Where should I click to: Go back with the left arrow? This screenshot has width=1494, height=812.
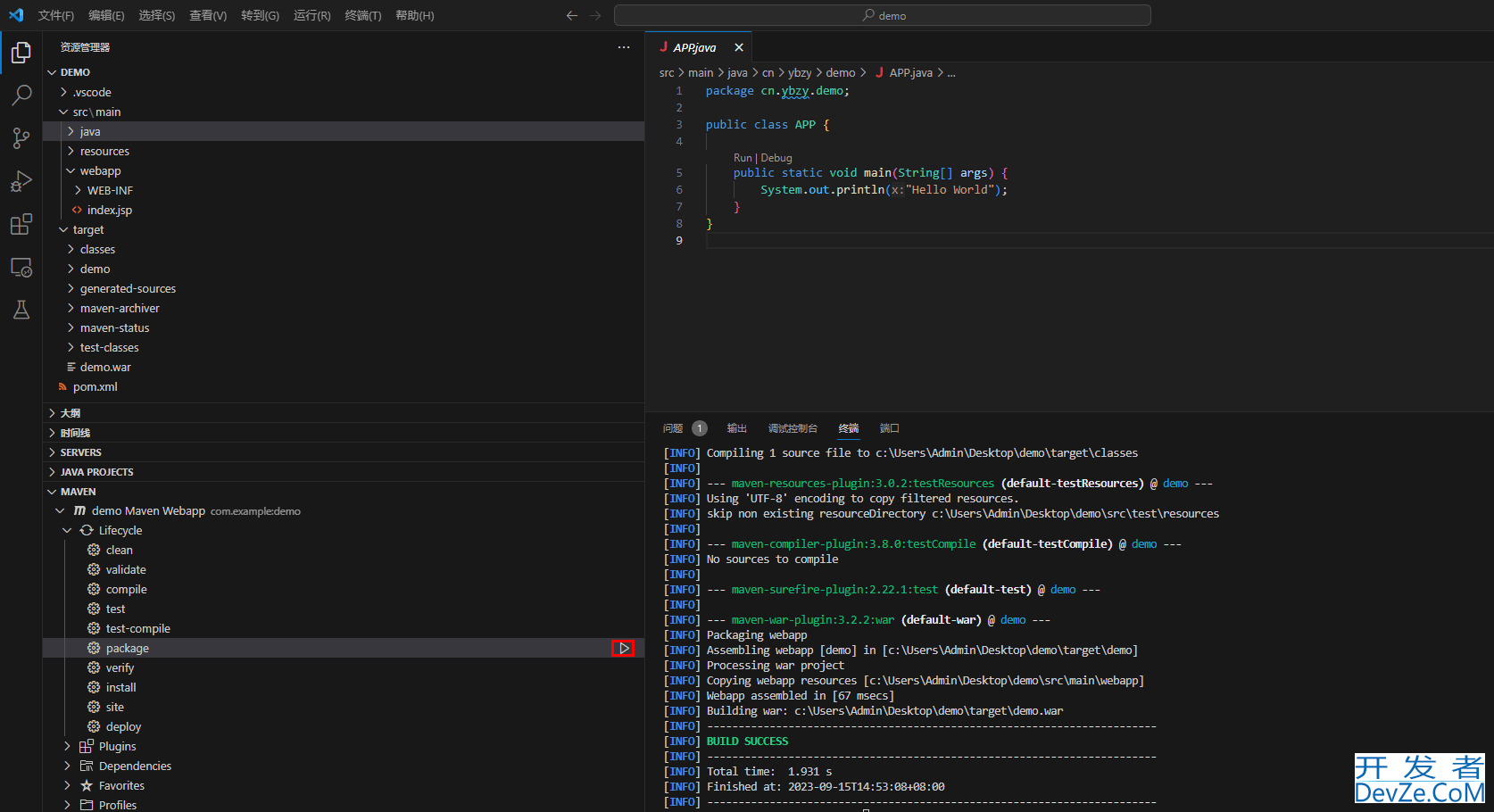pos(572,15)
